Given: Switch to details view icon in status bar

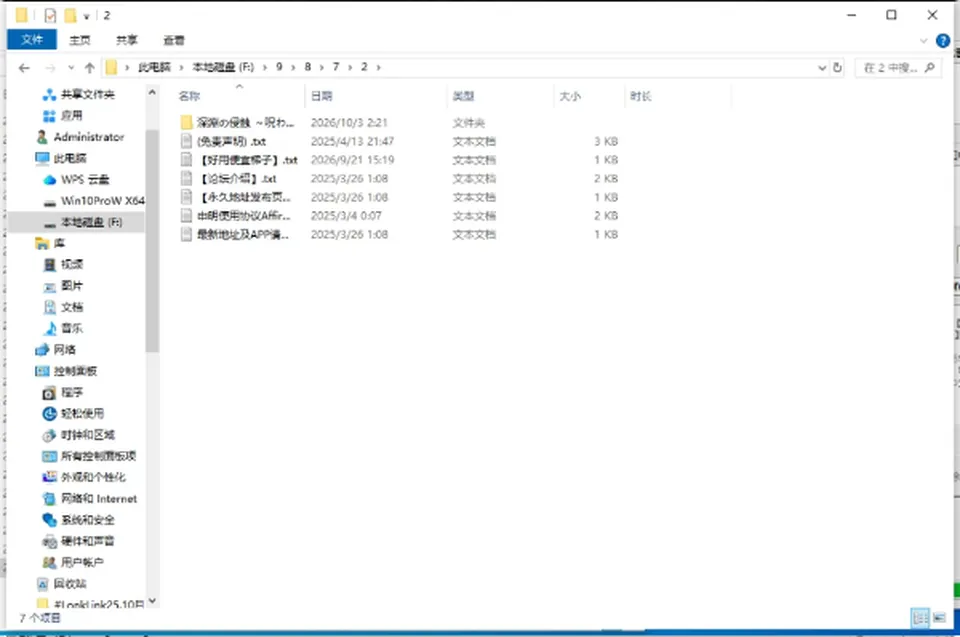Looking at the screenshot, I should click(920, 617).
